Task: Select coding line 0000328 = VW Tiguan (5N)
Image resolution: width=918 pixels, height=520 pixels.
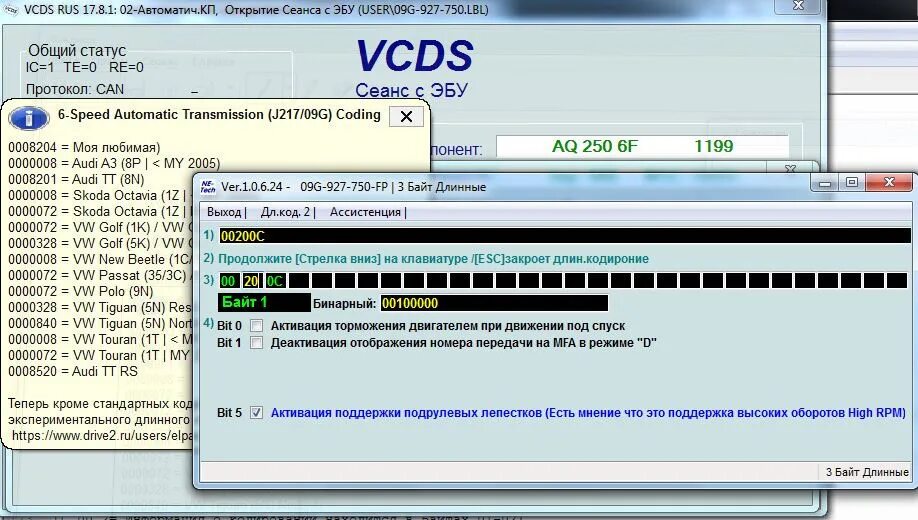Action: coord(100,307)
